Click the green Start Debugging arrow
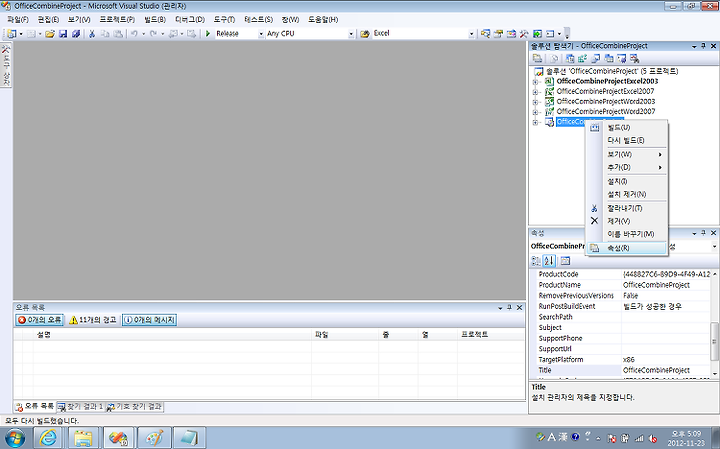 tap(208, 34)
